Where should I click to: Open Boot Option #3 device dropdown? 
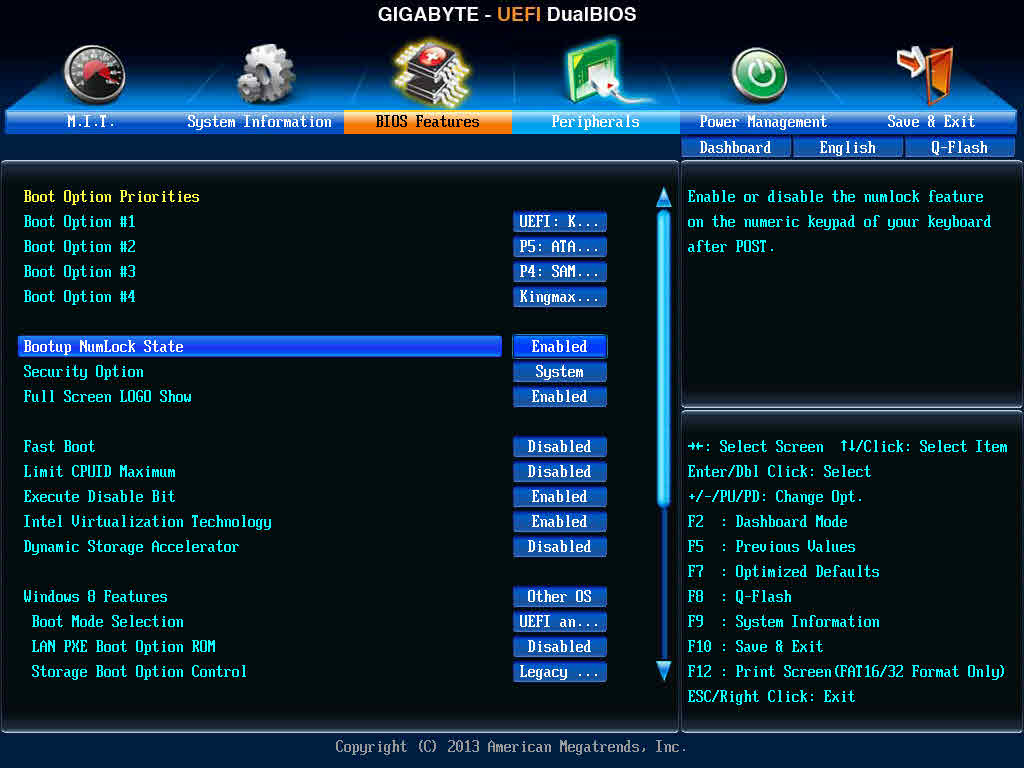(x=560, y=271)
